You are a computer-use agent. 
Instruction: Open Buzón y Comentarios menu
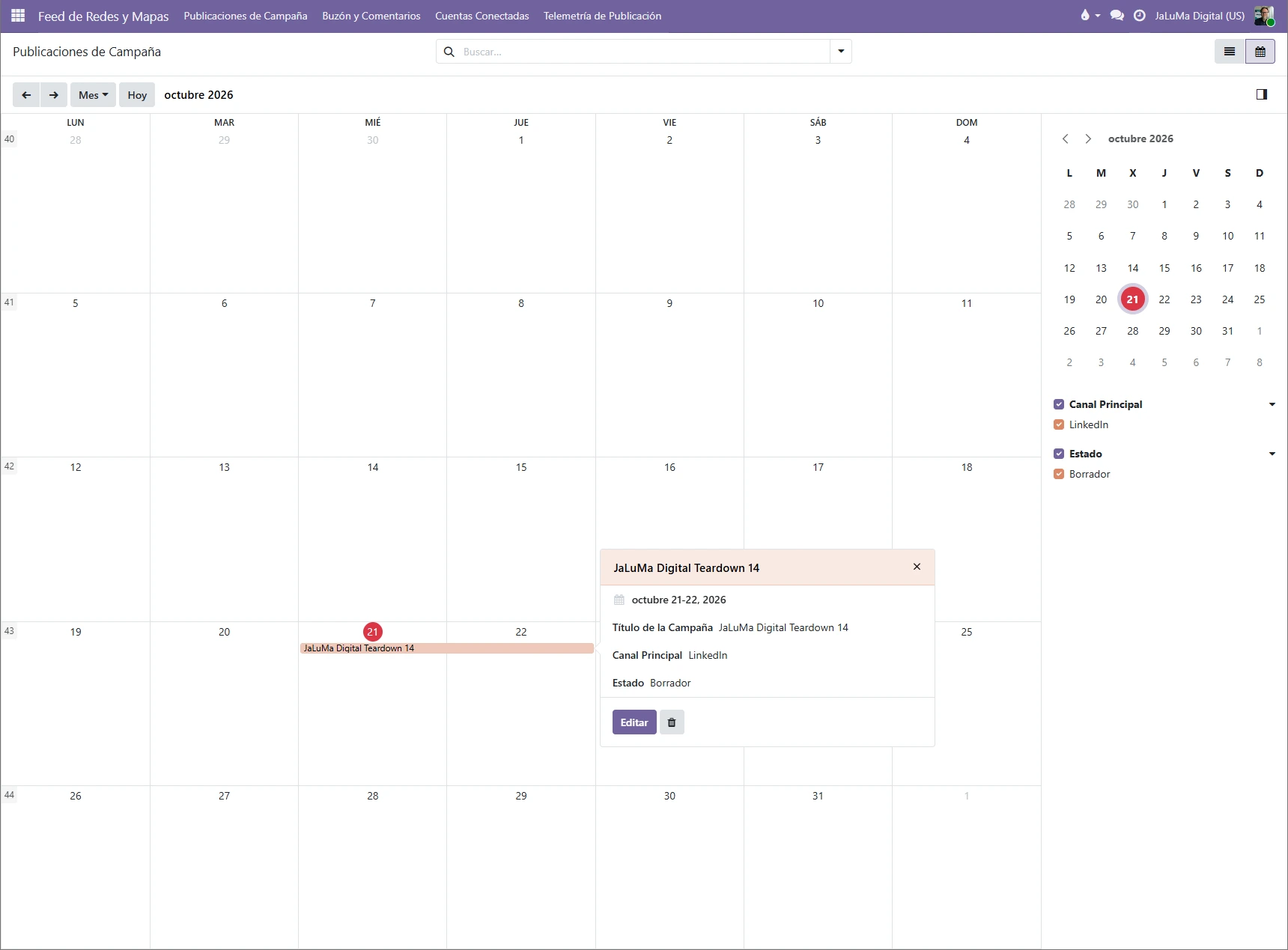(371, 16)
